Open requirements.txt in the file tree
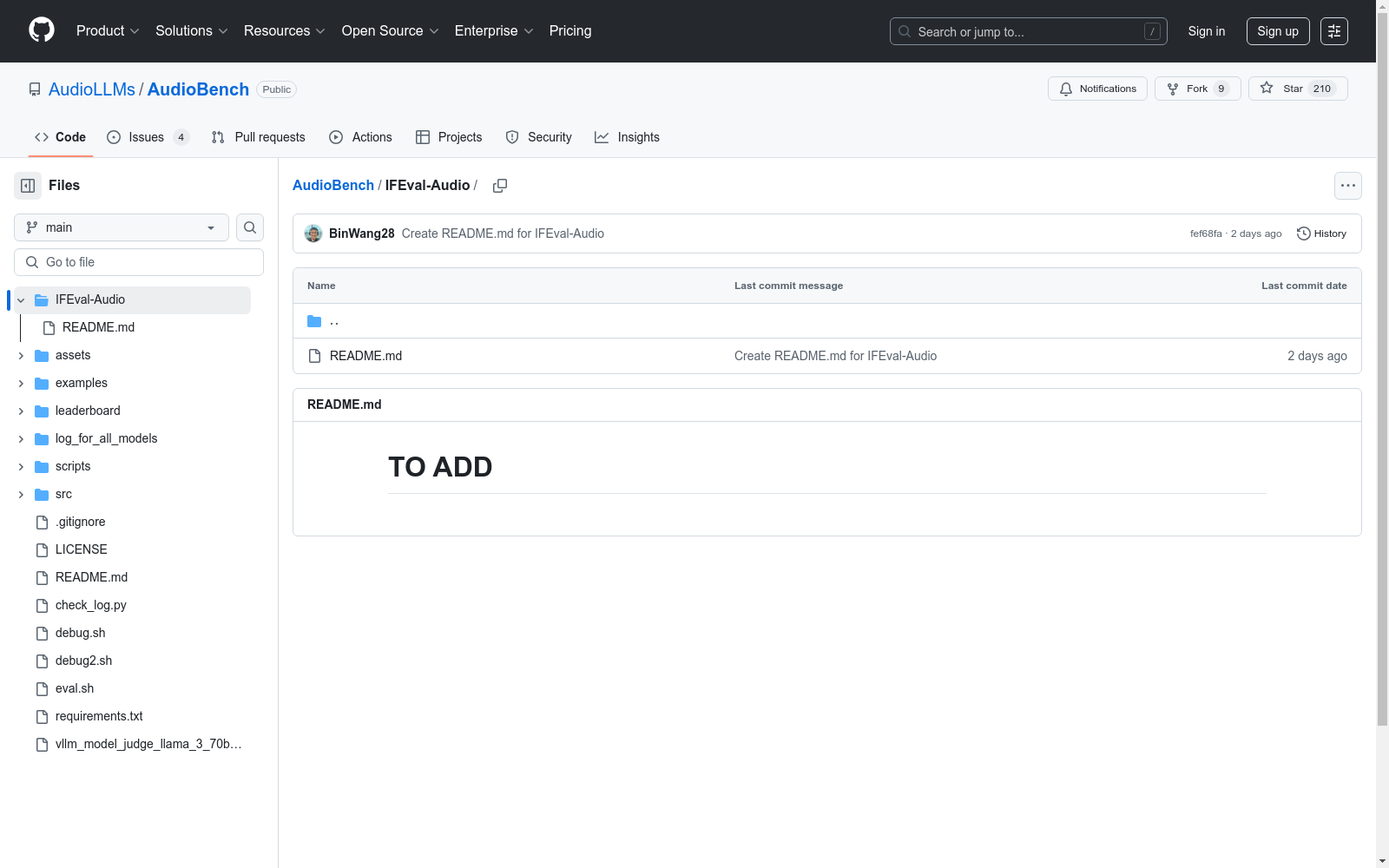The image size is (1389, 868). click(99, 717)
